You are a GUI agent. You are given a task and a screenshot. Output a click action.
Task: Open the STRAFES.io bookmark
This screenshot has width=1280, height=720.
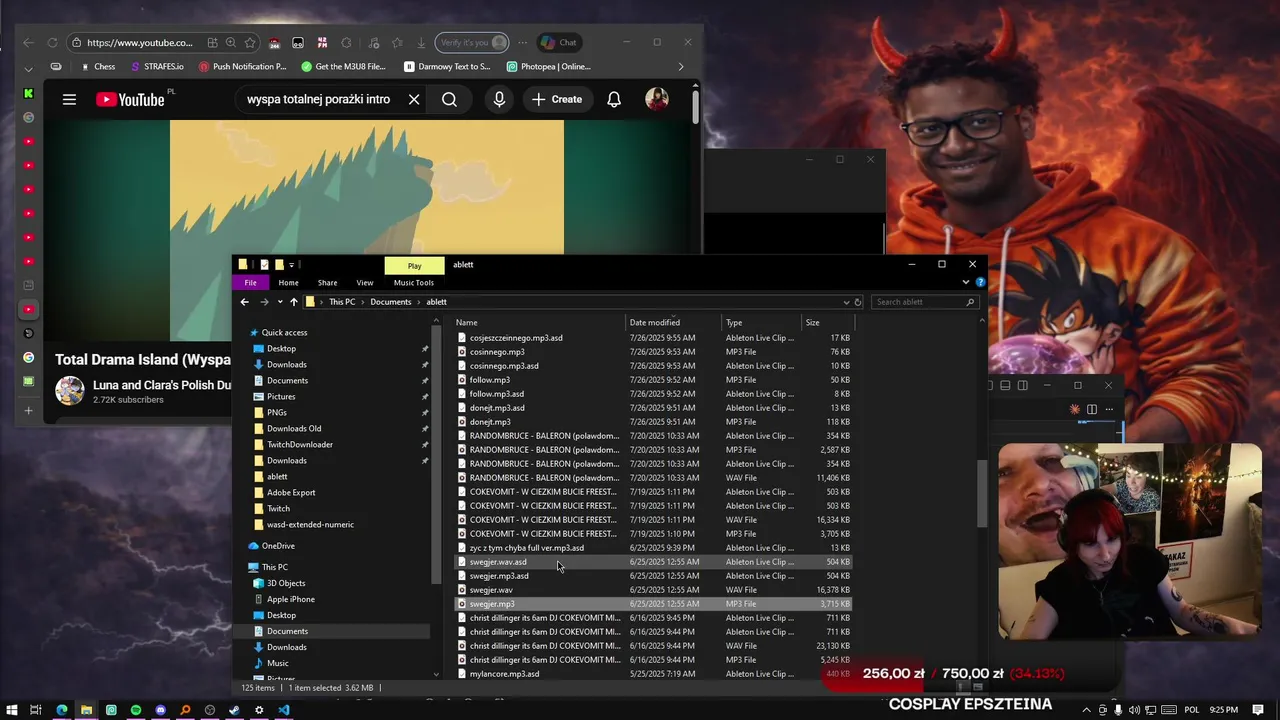(x=157, y=67)
